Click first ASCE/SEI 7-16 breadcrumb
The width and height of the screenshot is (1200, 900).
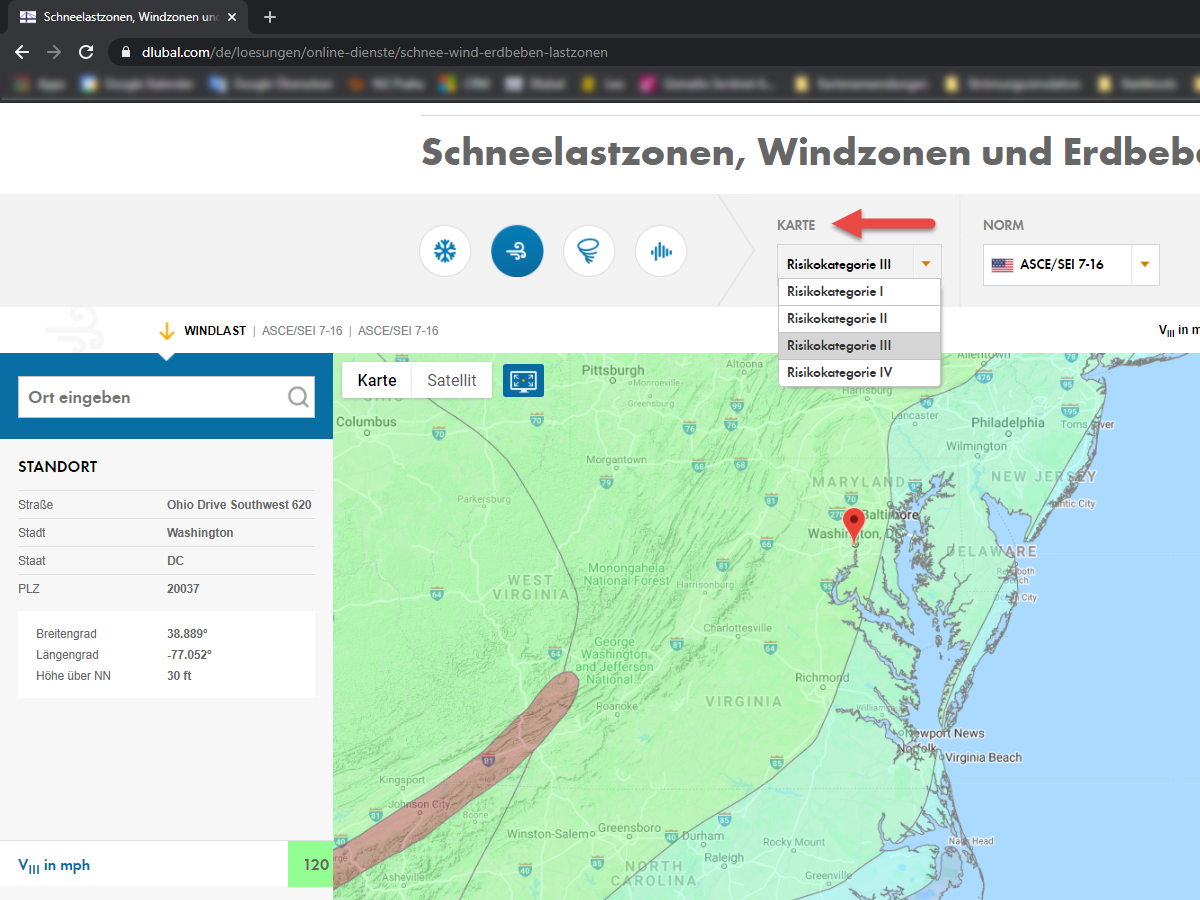(302, 331)
